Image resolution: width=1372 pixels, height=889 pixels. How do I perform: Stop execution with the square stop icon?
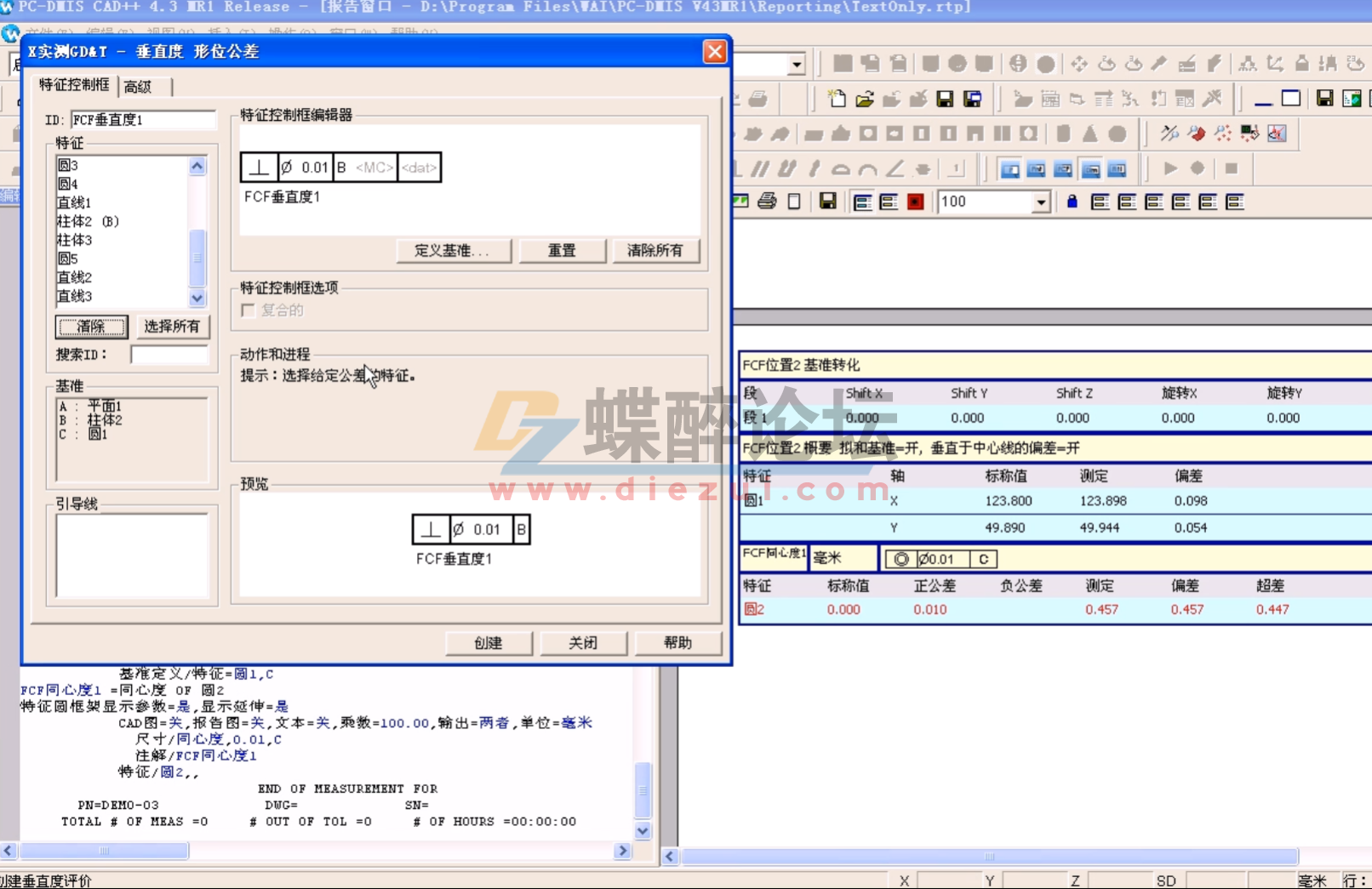1232,168
